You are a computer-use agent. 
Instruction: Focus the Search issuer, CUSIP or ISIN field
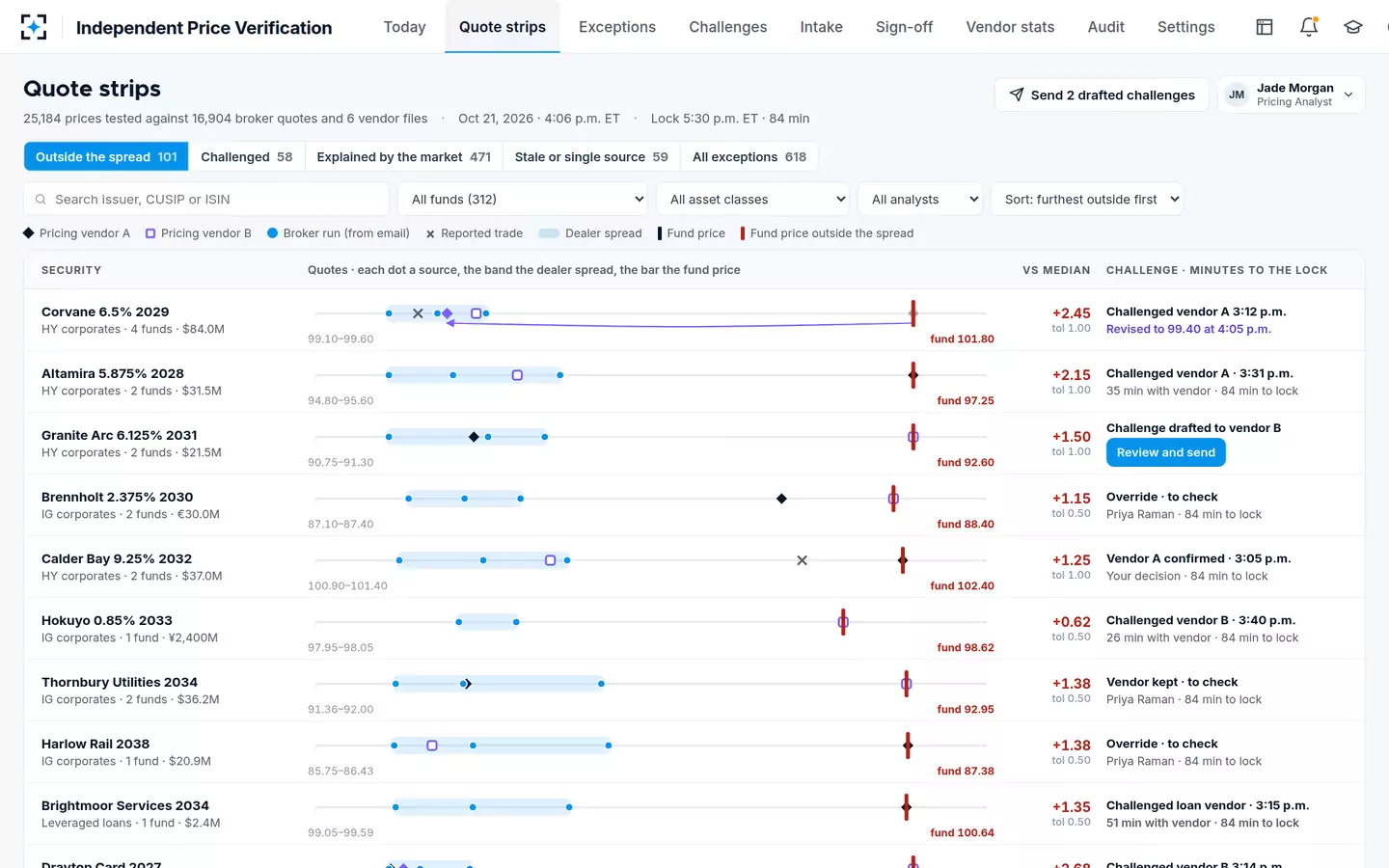pyautogui.click(x=206, y=200)
